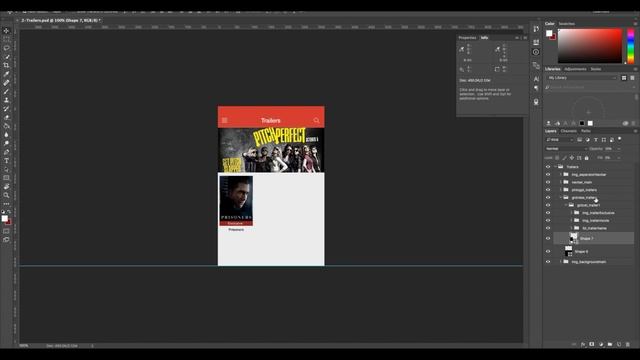Hide the Shape 7 layer
The image size is (640, 360).
(548, 238)
